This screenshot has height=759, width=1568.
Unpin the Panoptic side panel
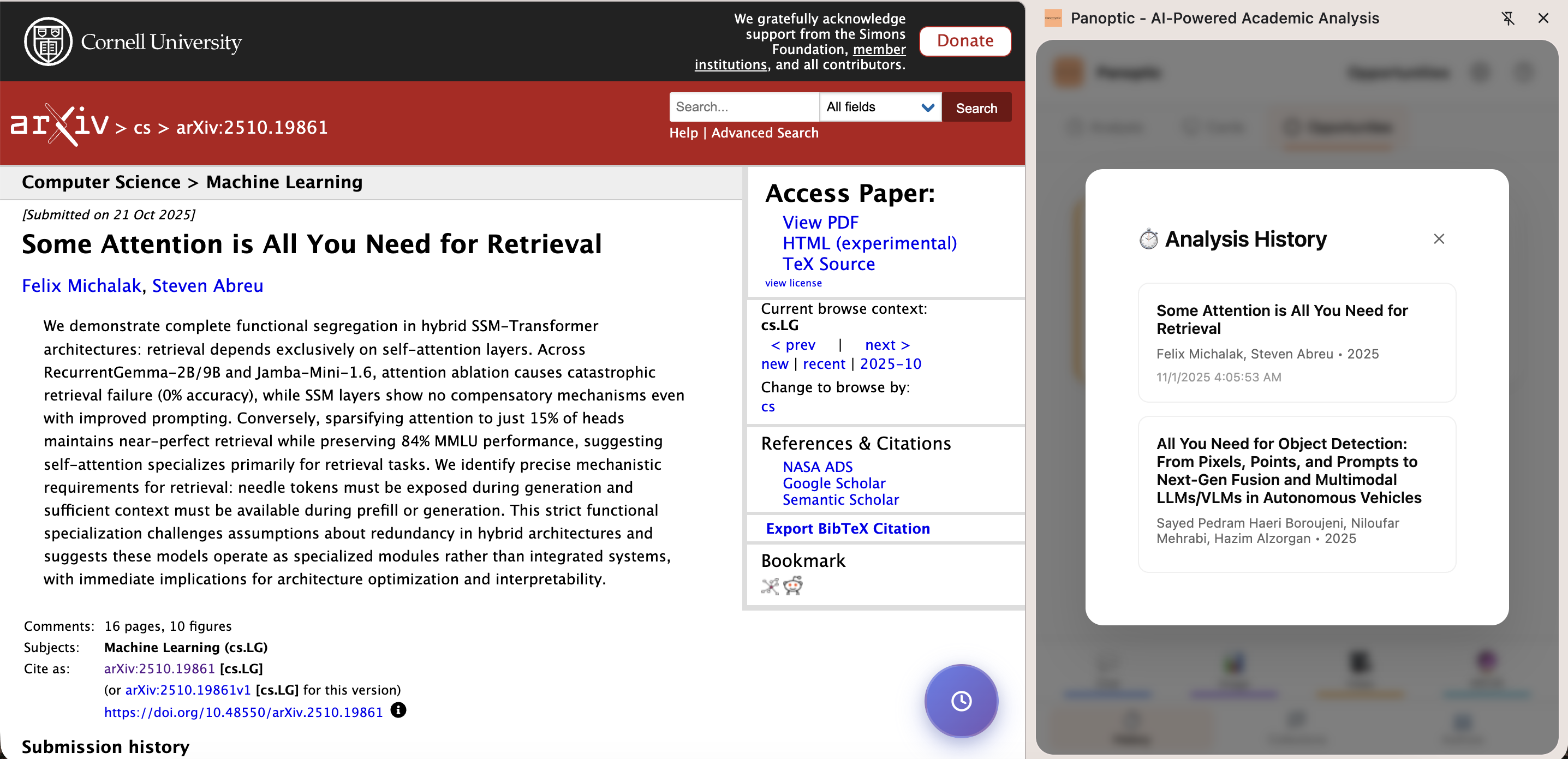(1507, 18)
